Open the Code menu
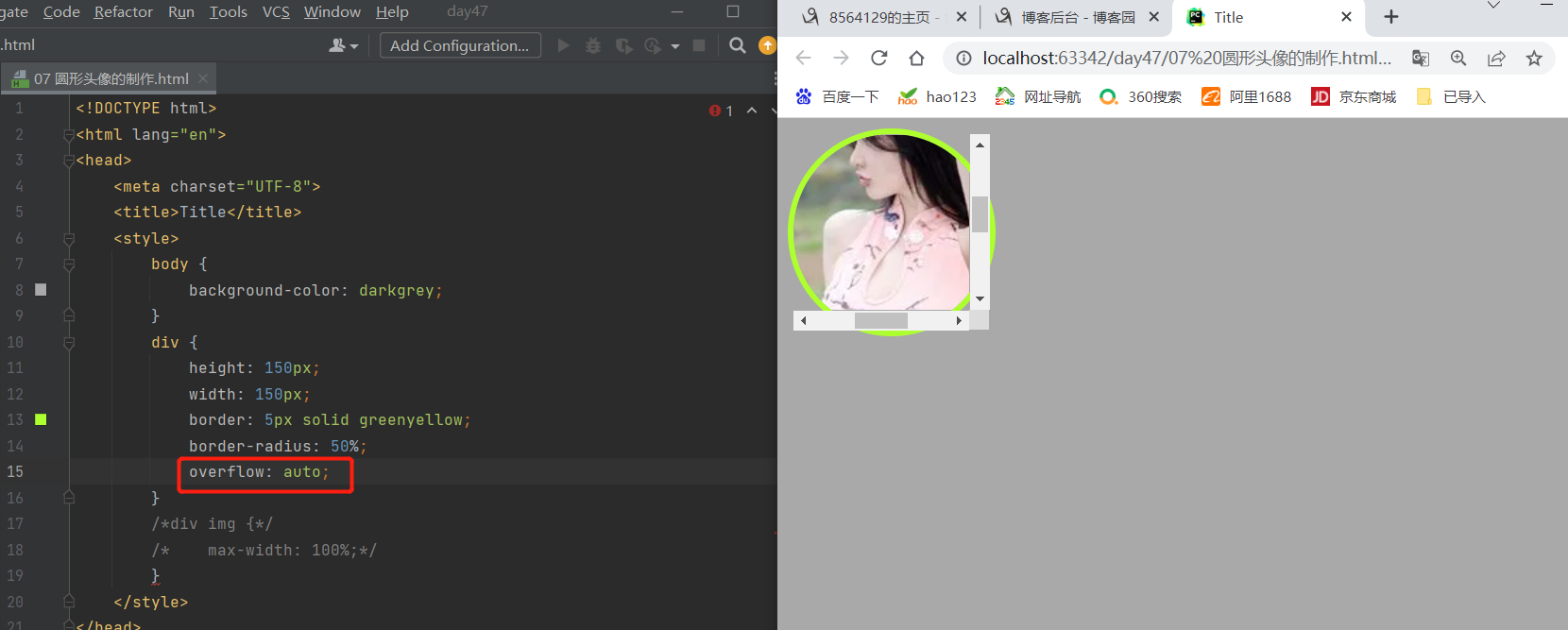Image resolution: width=1568 pixels, height=630 pixels. tap(61, 11)
